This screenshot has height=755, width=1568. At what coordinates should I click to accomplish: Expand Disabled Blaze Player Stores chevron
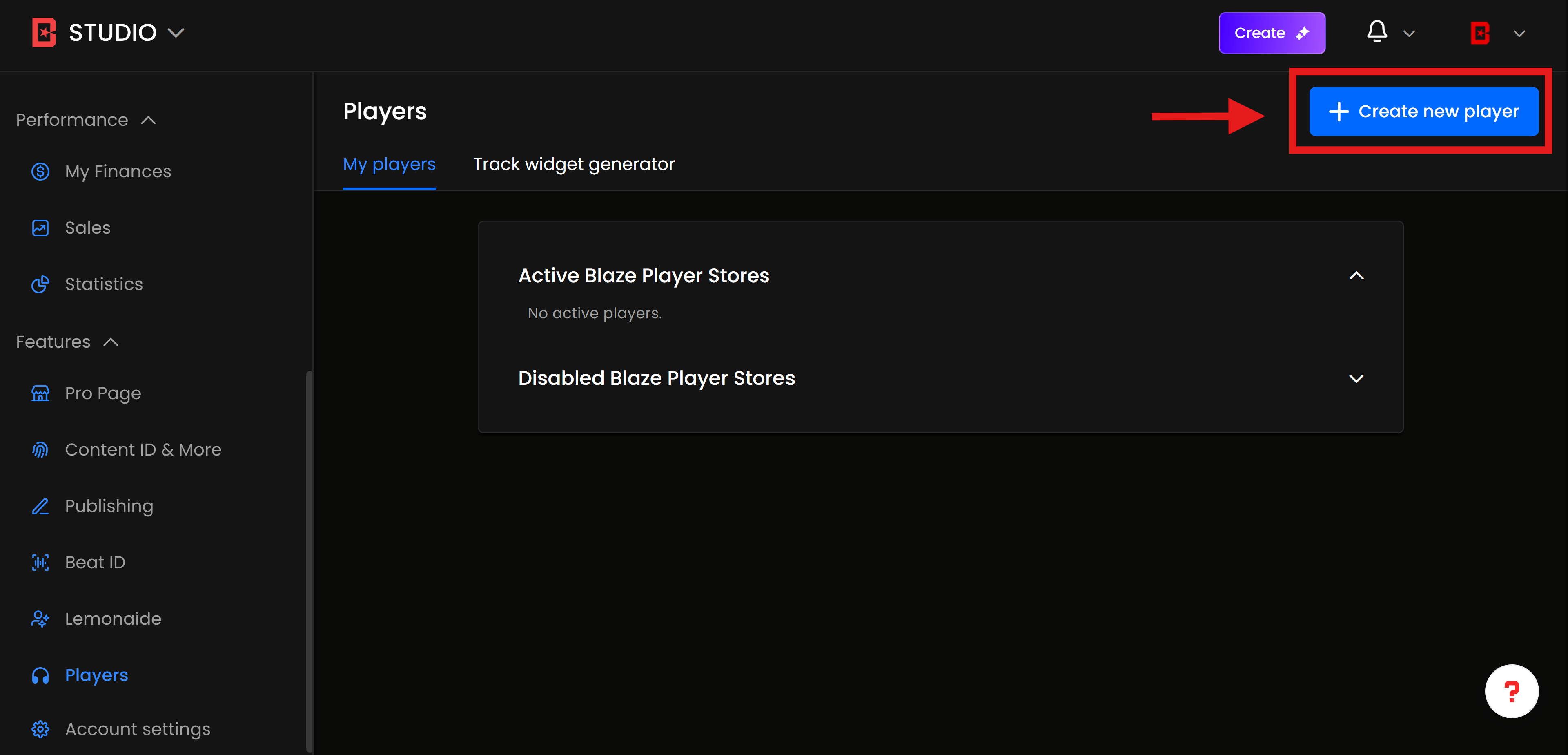coord(1356,378)
